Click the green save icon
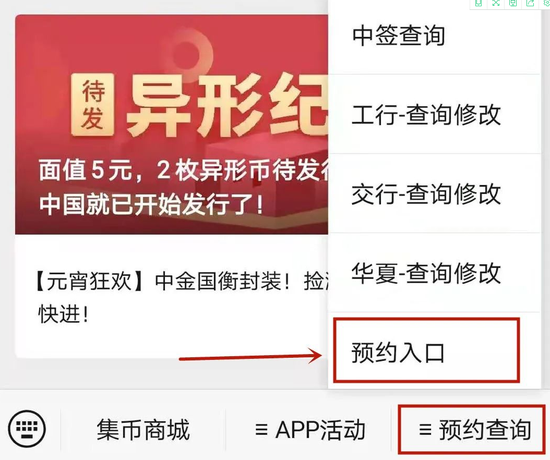 coord(513,3)
